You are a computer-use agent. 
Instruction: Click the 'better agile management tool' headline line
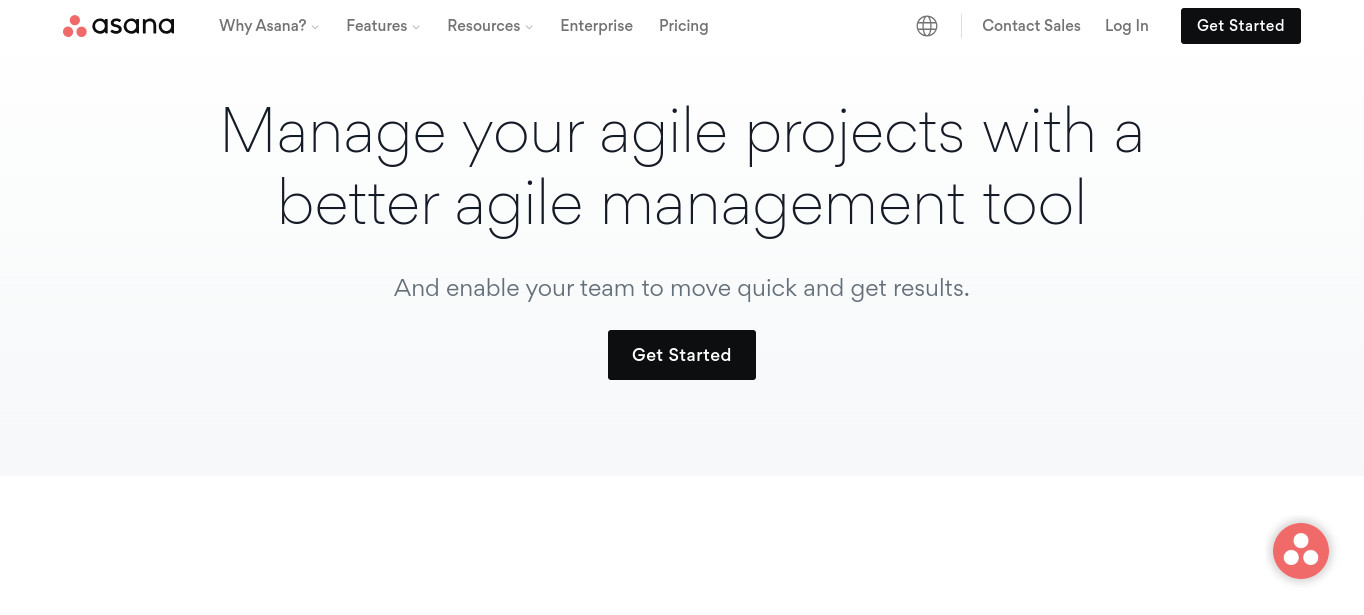(x=681, y=204)
